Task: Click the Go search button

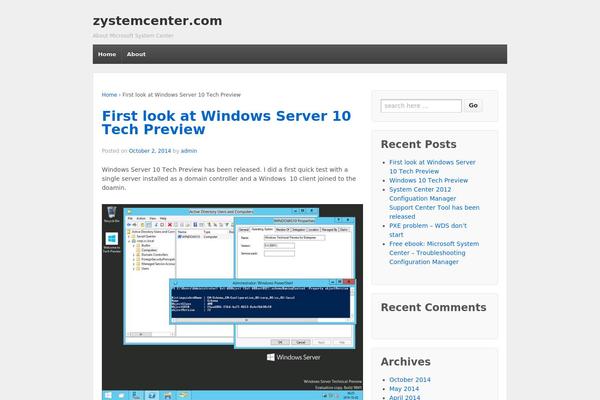Action: 473,105
